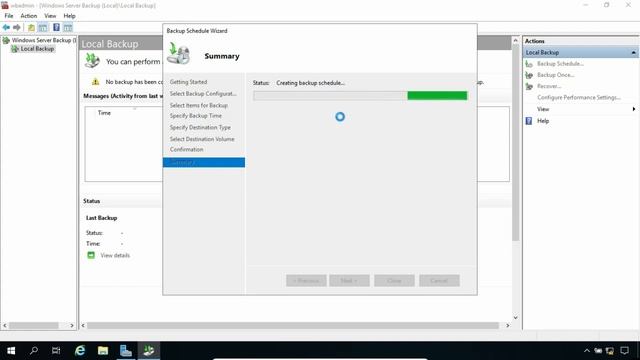This screenshot has width=640, height=360.
Task: Select the Windows Server Backup tree root
Action: [x=41, y=40]
